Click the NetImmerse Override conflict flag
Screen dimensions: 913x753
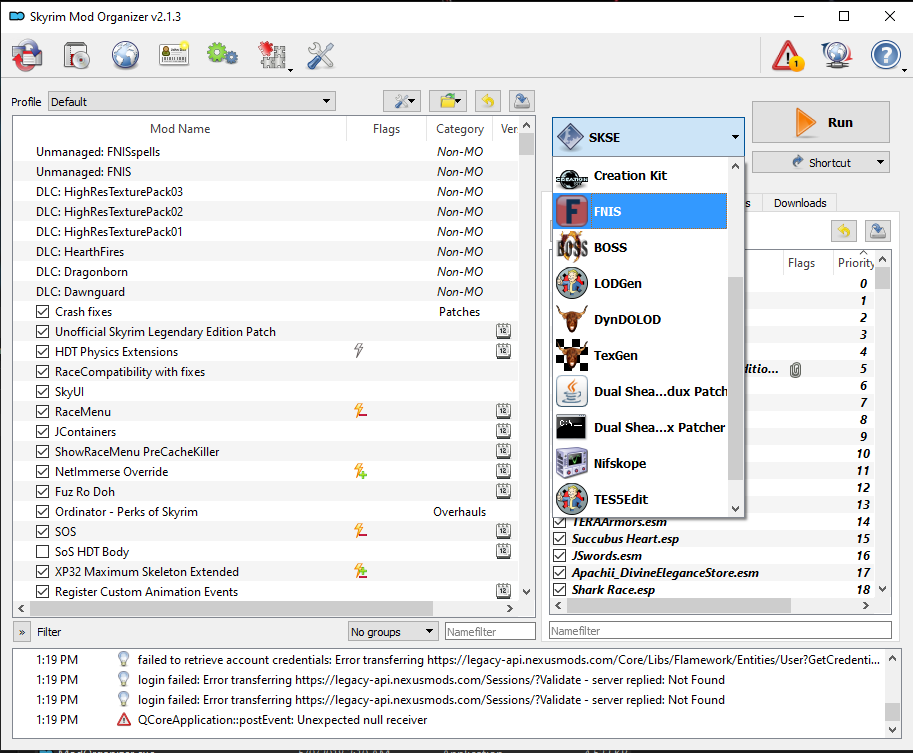pyautogui.click(x=360, y=471)
